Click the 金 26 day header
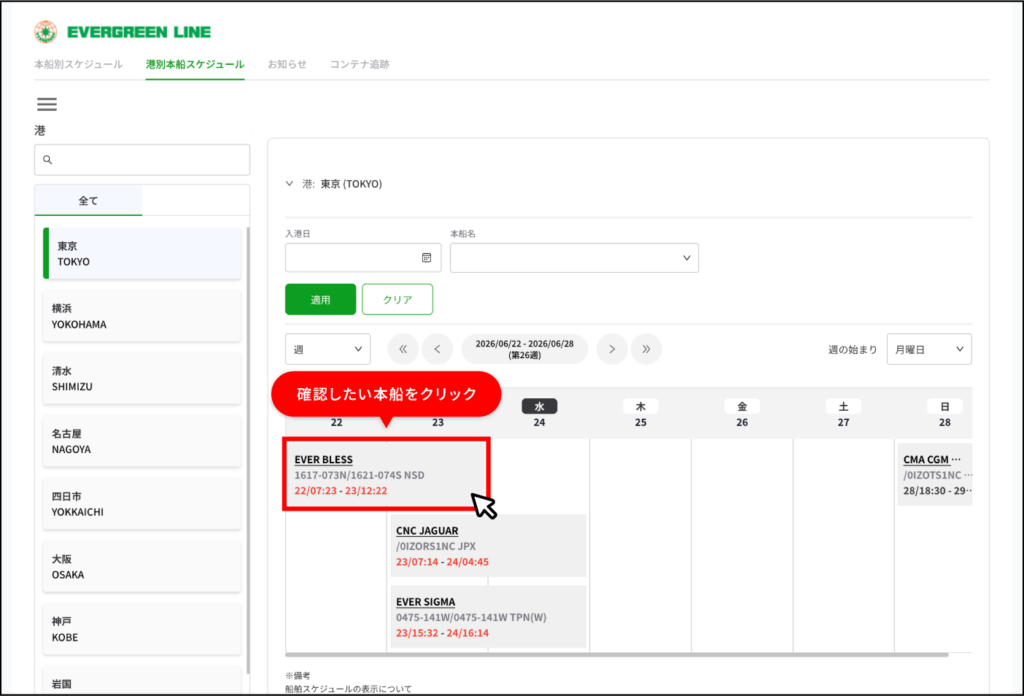 [742, 413]
